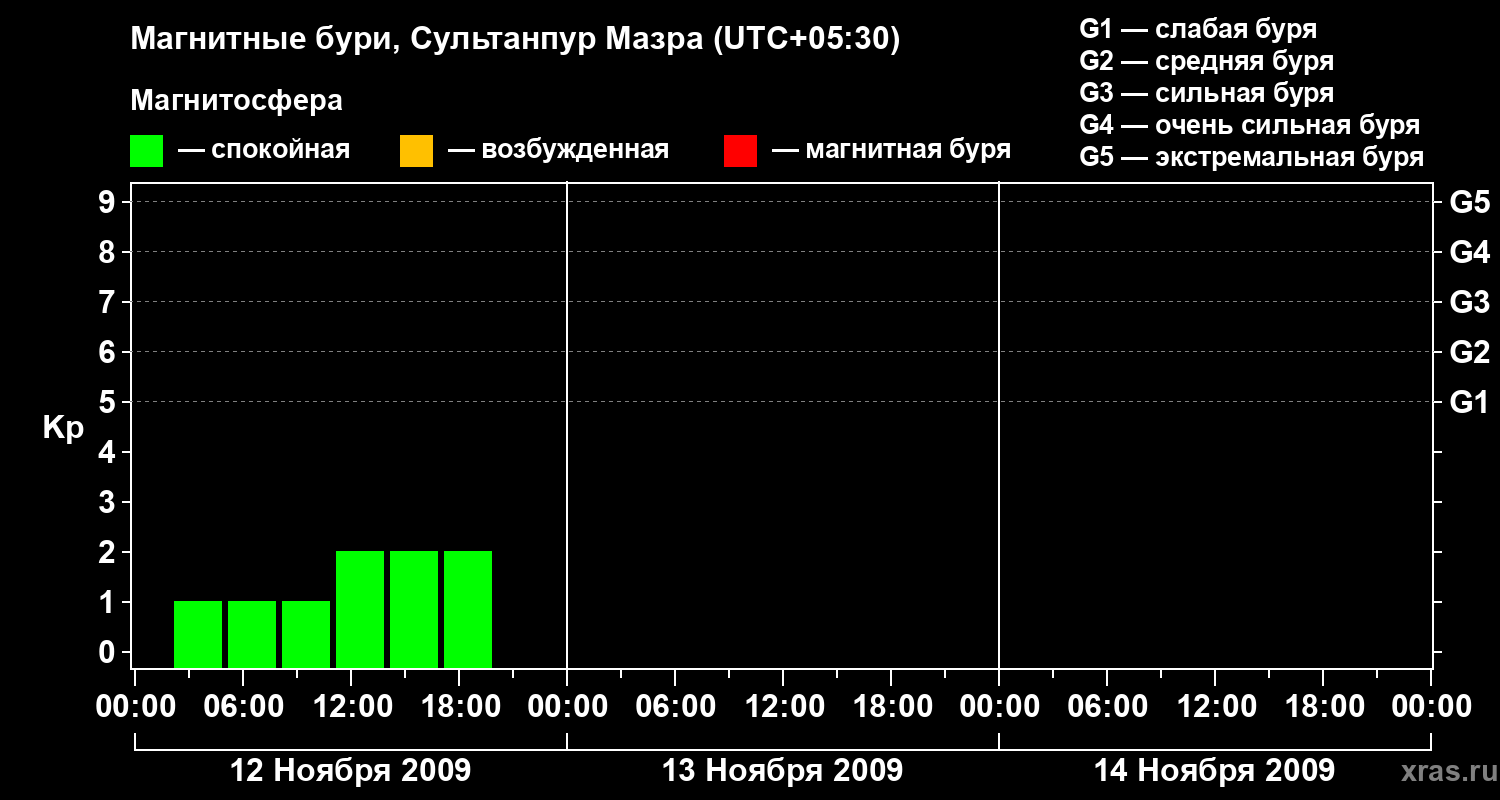Click the '— возбужденная' legend label
The width and height of the screenshot is (1500, 800).
(x=558, y=151)
